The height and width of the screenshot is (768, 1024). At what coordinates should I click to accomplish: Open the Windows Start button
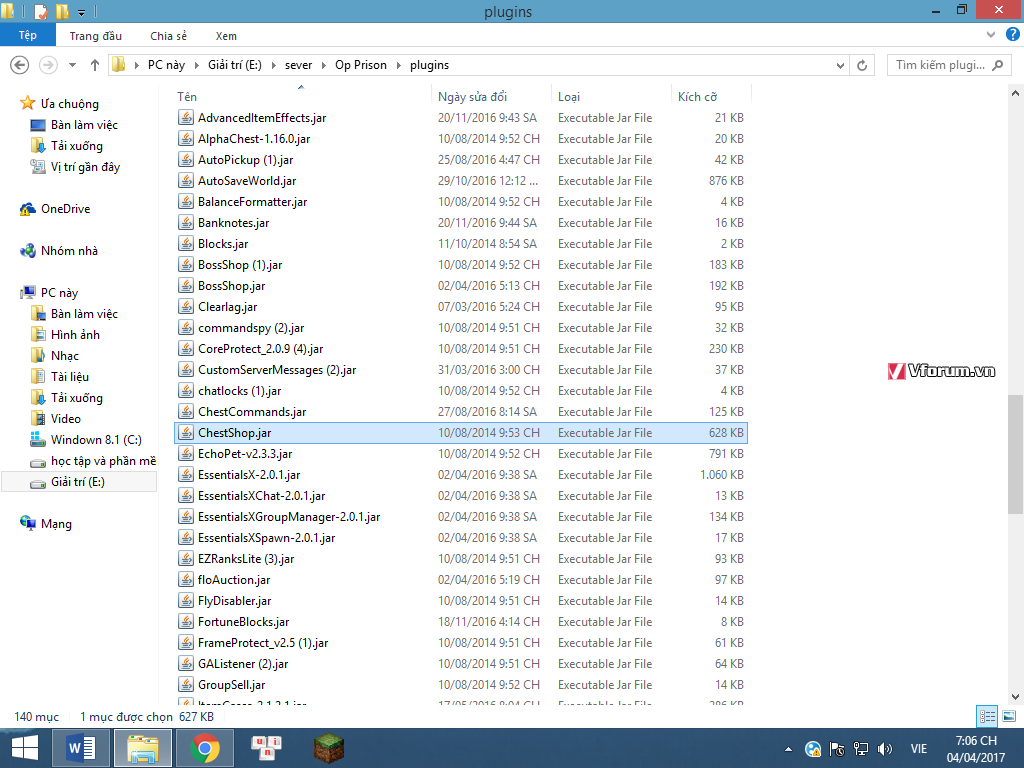(25, 748)
